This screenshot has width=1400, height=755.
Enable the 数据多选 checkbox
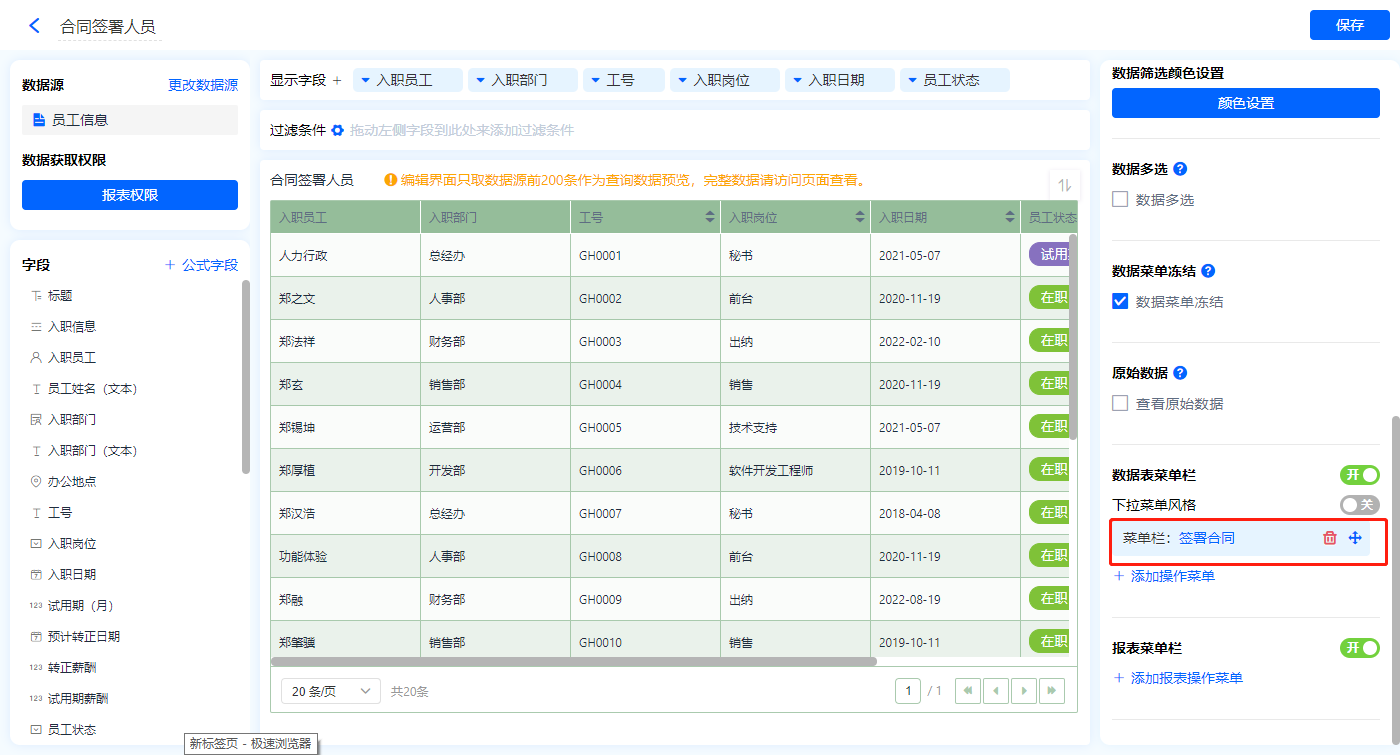click(1120, 200)
